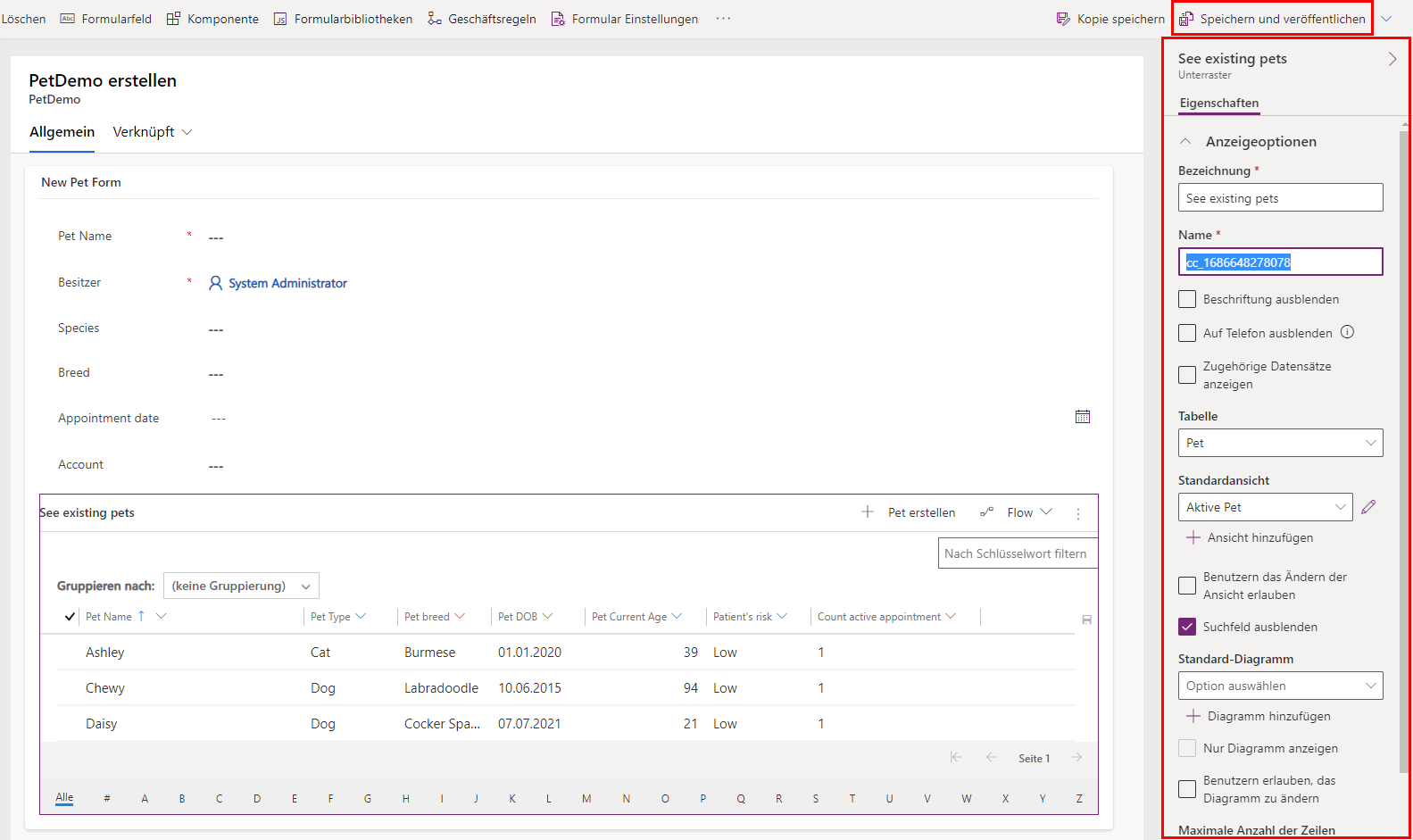Go to the next page arrow
1413x840 pixels.
click(x=1076, y=757)
